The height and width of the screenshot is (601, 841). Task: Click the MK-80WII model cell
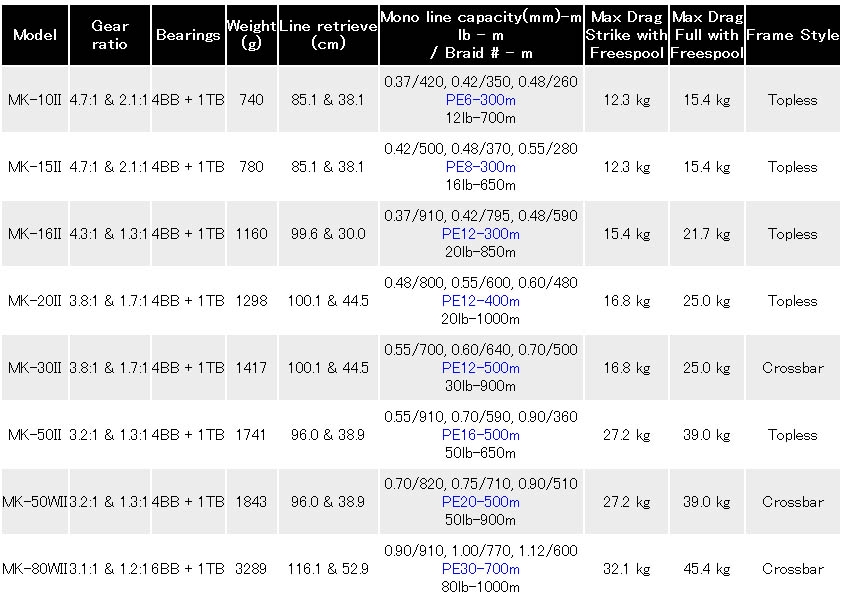[35, 569]
